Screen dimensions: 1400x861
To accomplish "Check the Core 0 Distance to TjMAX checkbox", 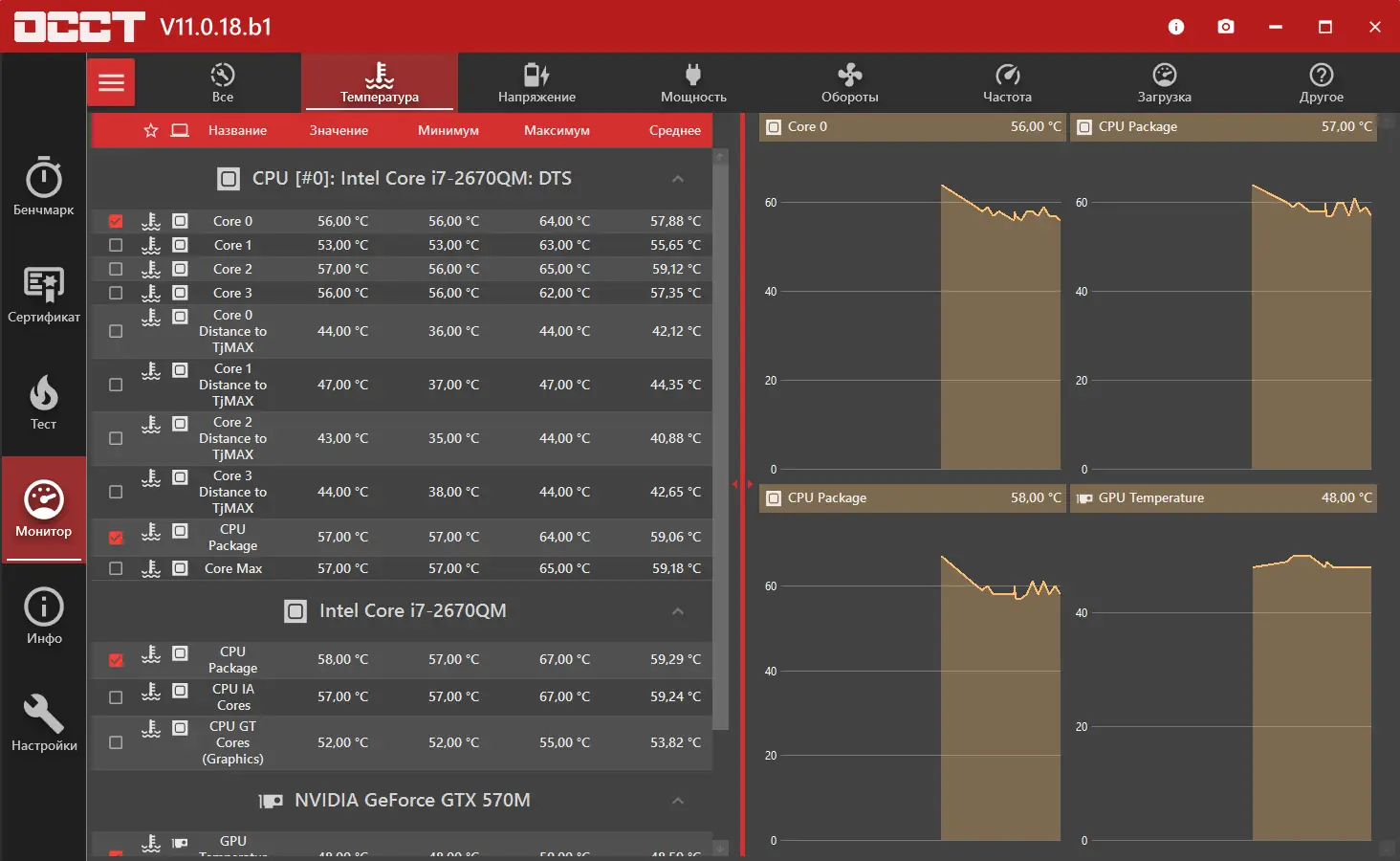I will tap(116, 331).
